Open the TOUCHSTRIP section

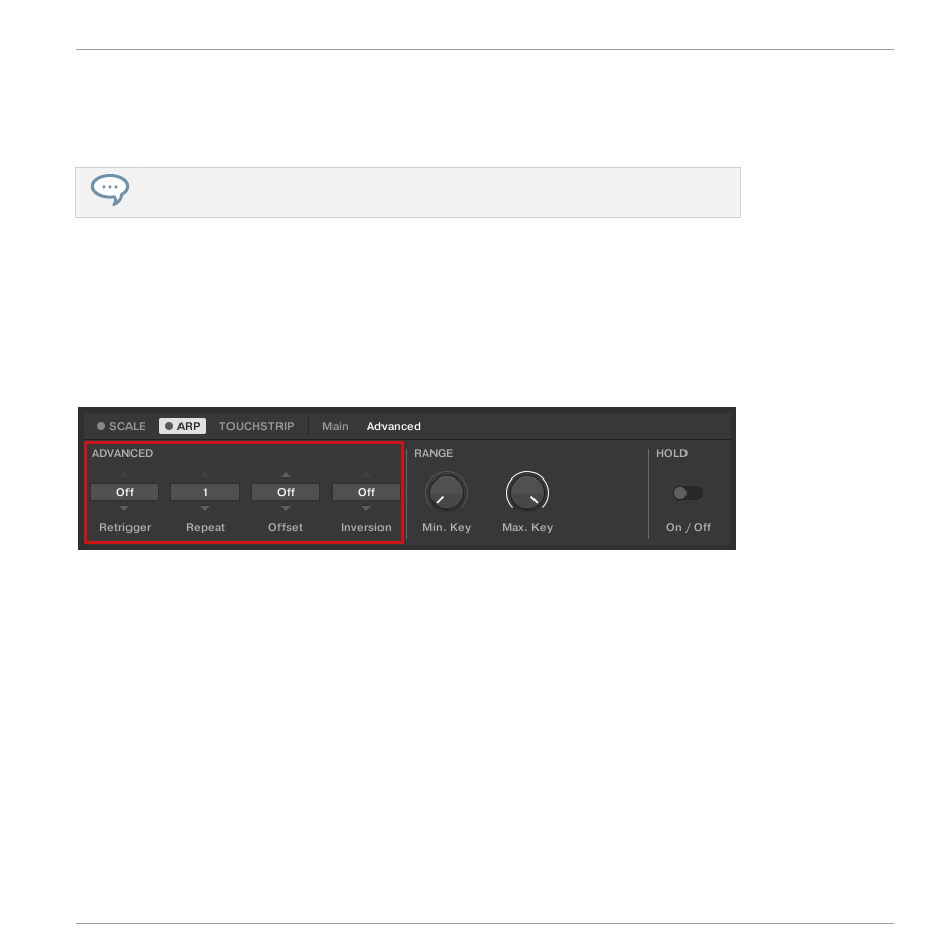(257, 426)
